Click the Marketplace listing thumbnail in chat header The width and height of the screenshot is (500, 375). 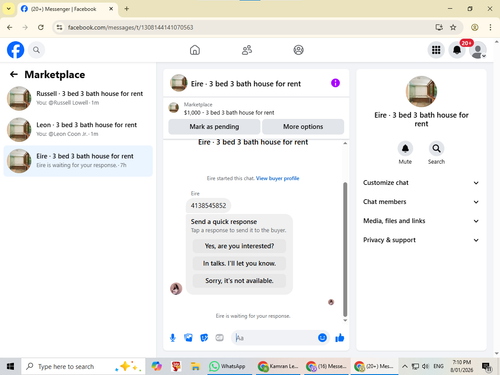[x=174, y=108]
